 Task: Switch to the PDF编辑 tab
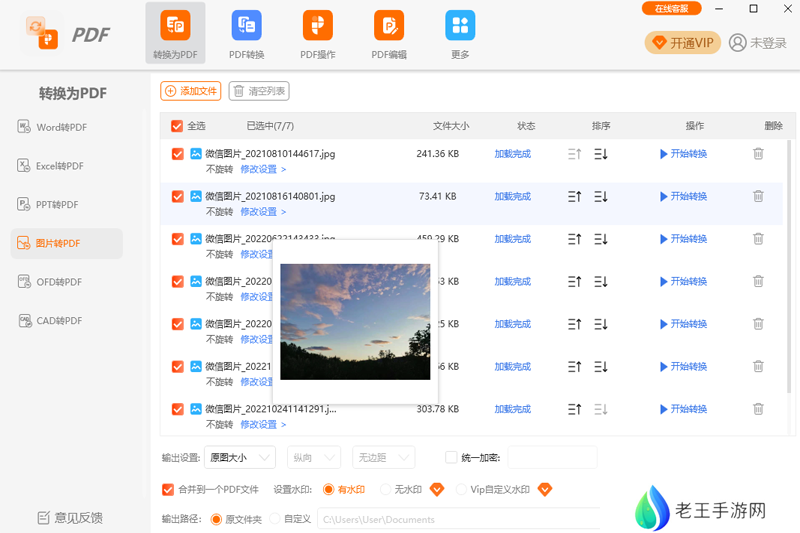coord(389,33)
